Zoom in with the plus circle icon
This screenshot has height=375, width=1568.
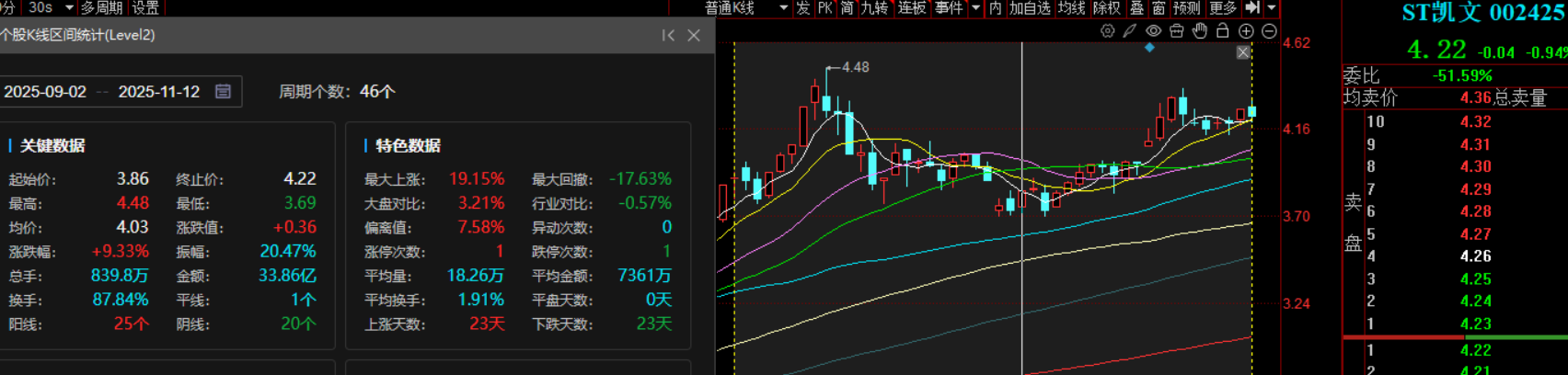tap(1246, 31)
